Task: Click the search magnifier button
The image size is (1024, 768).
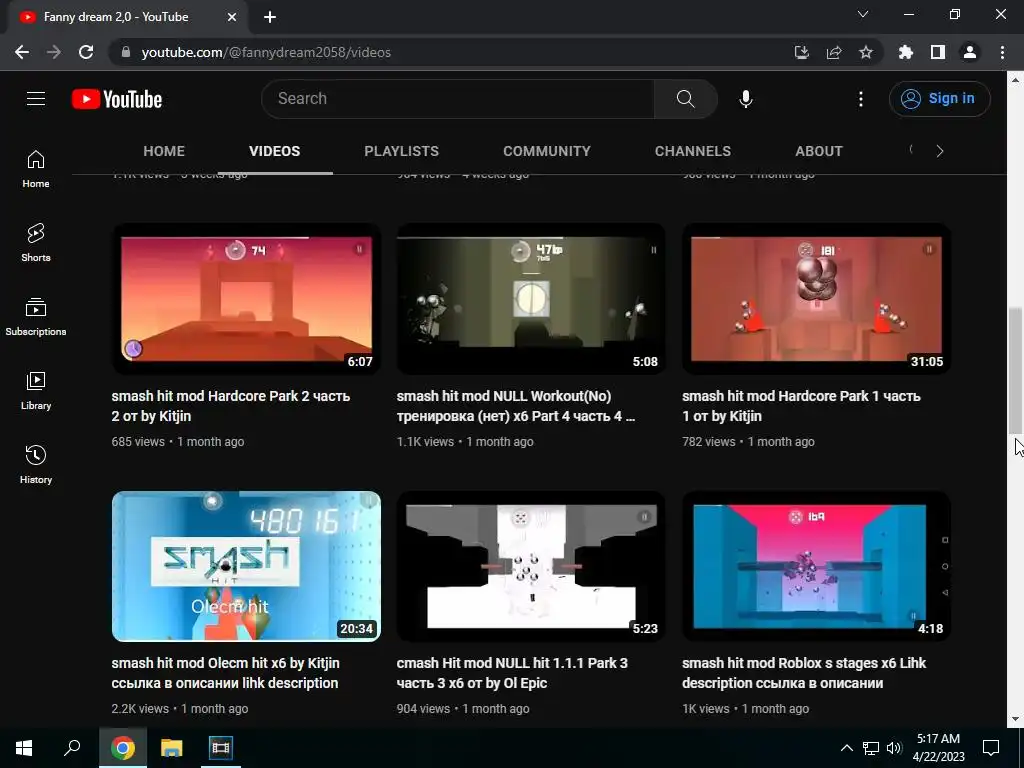Action: click(x=685, y=99)
